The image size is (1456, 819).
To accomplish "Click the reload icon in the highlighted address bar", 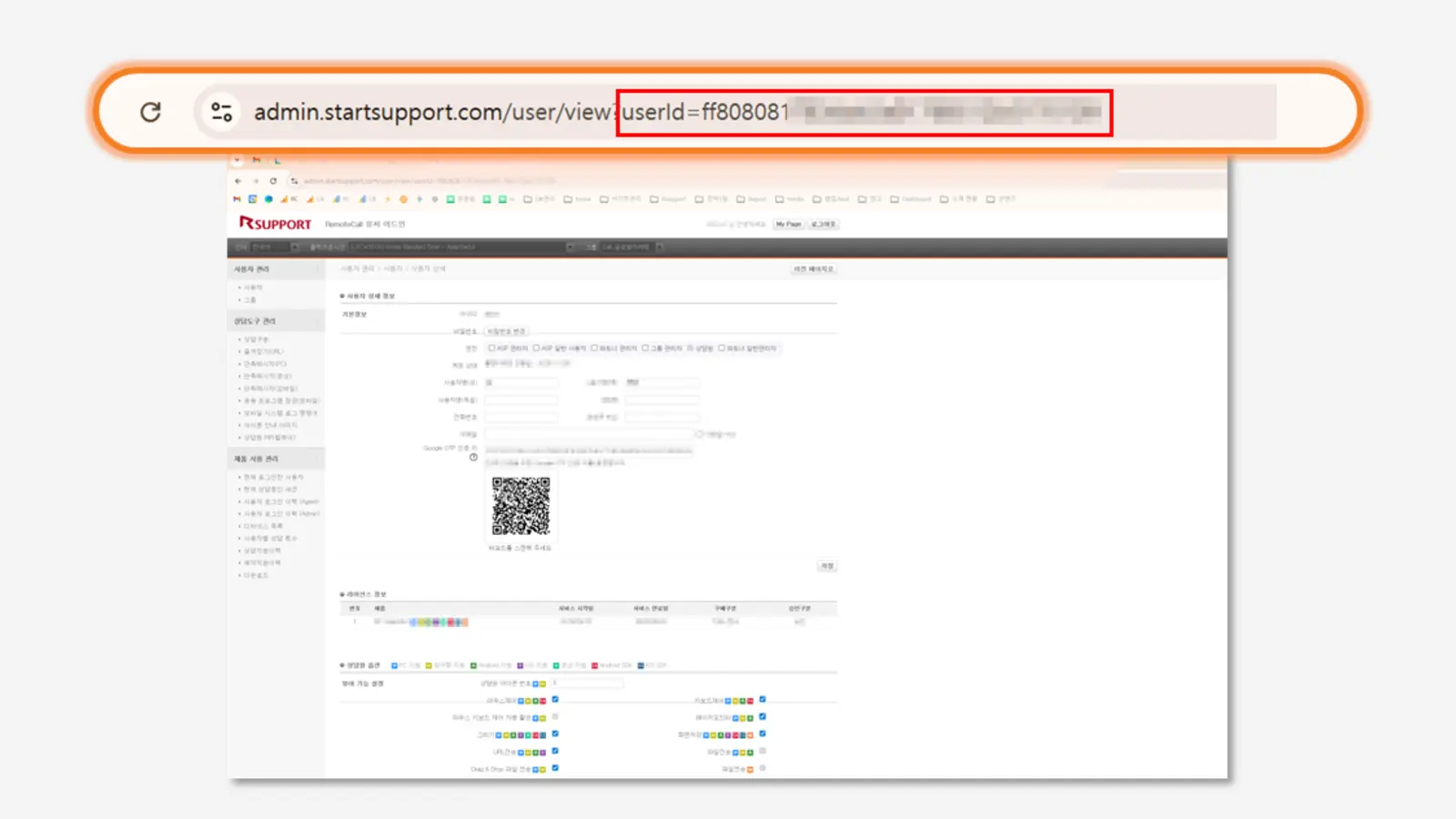I will pos(151,112).
